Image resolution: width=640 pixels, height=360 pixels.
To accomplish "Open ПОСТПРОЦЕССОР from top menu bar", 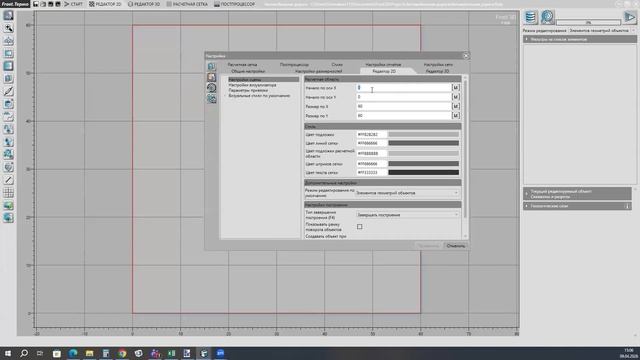I will pyautogui.click(x=234, y=4).
